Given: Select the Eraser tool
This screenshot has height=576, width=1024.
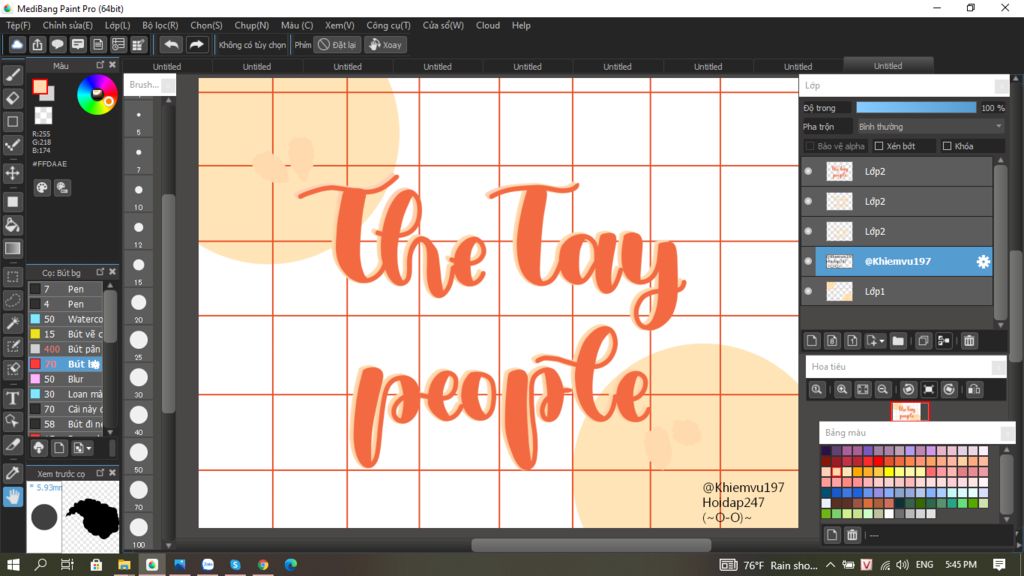Looking at the screenshot, I should (x=12, y=98).
